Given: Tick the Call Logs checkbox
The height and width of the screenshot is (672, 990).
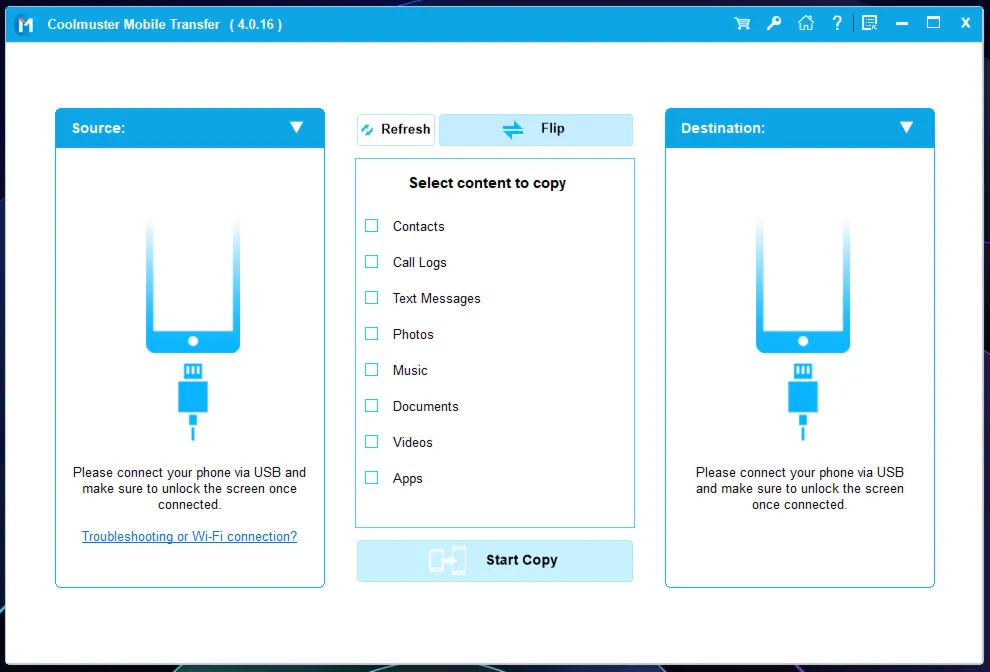Looking at the screenshot, I should [x=372, y=261].
